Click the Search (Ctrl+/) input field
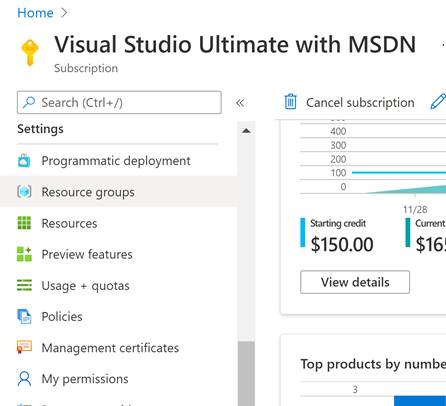Screen dimensions: 446x406 tap(119, 102)
